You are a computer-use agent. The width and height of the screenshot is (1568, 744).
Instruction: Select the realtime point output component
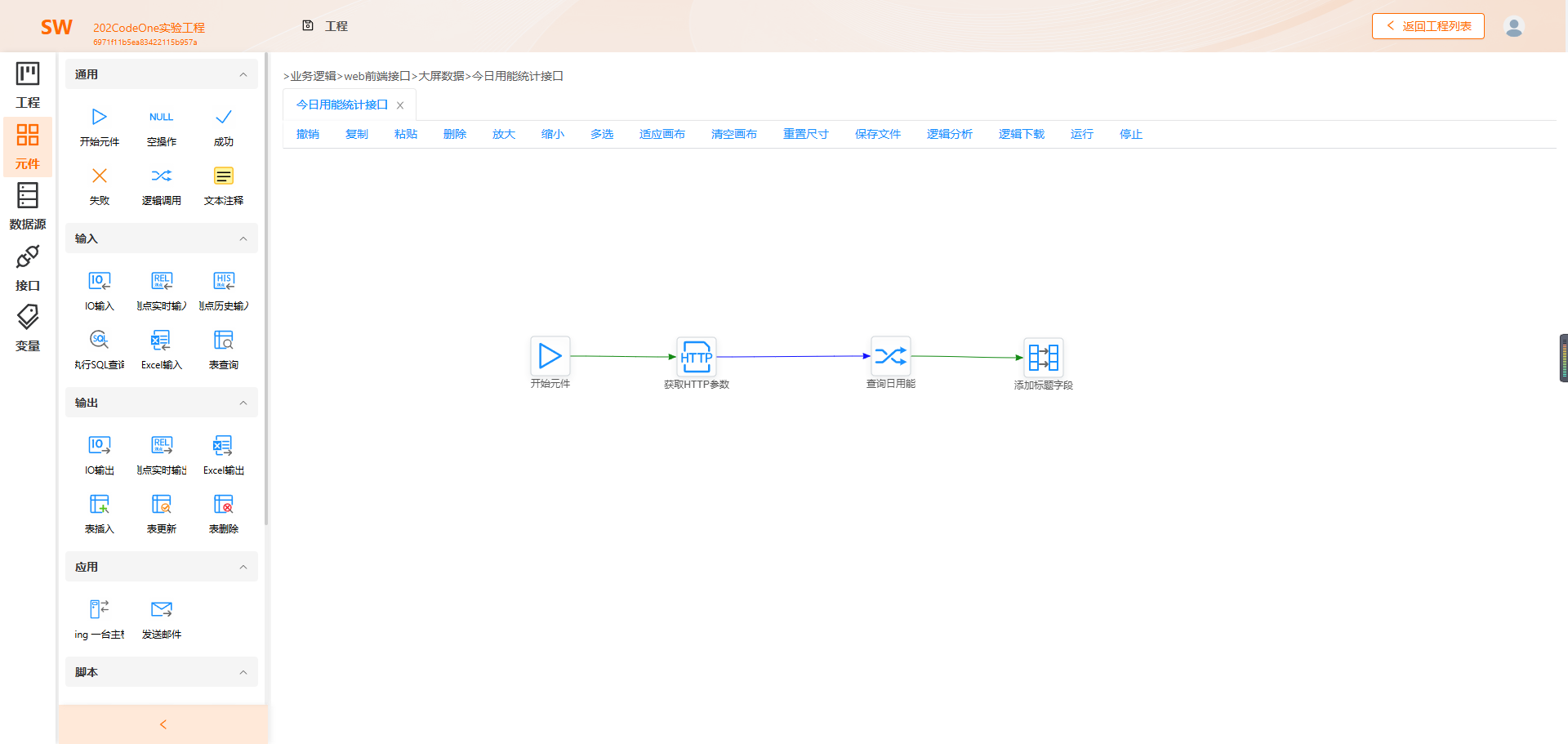162,455
